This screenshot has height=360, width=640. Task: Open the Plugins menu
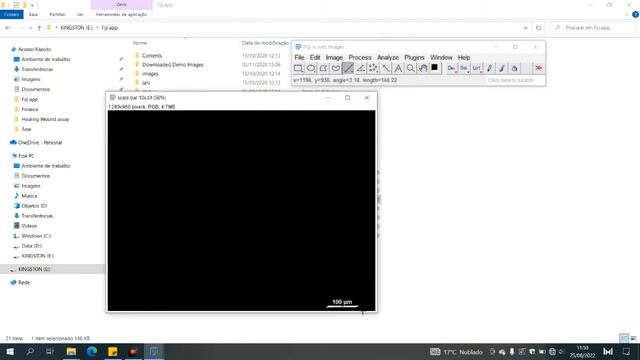(x=414, y=58)
